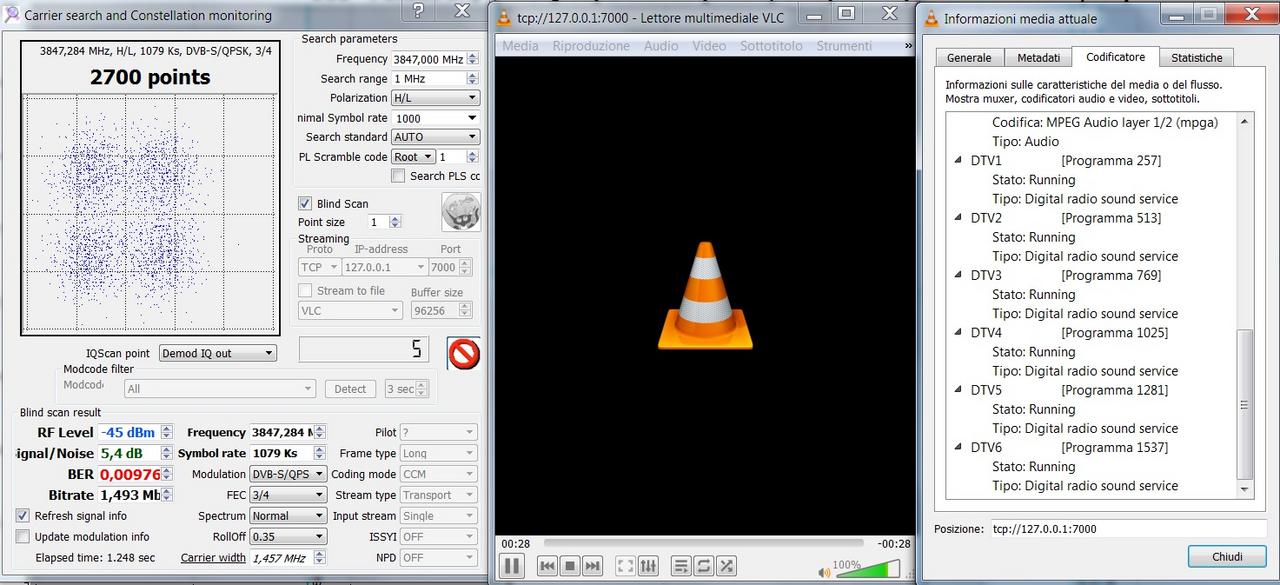The height and width of the screenshot is (585, 1280).
Task: Open FEC 3/4 dropdown
Action: (288, 495)
